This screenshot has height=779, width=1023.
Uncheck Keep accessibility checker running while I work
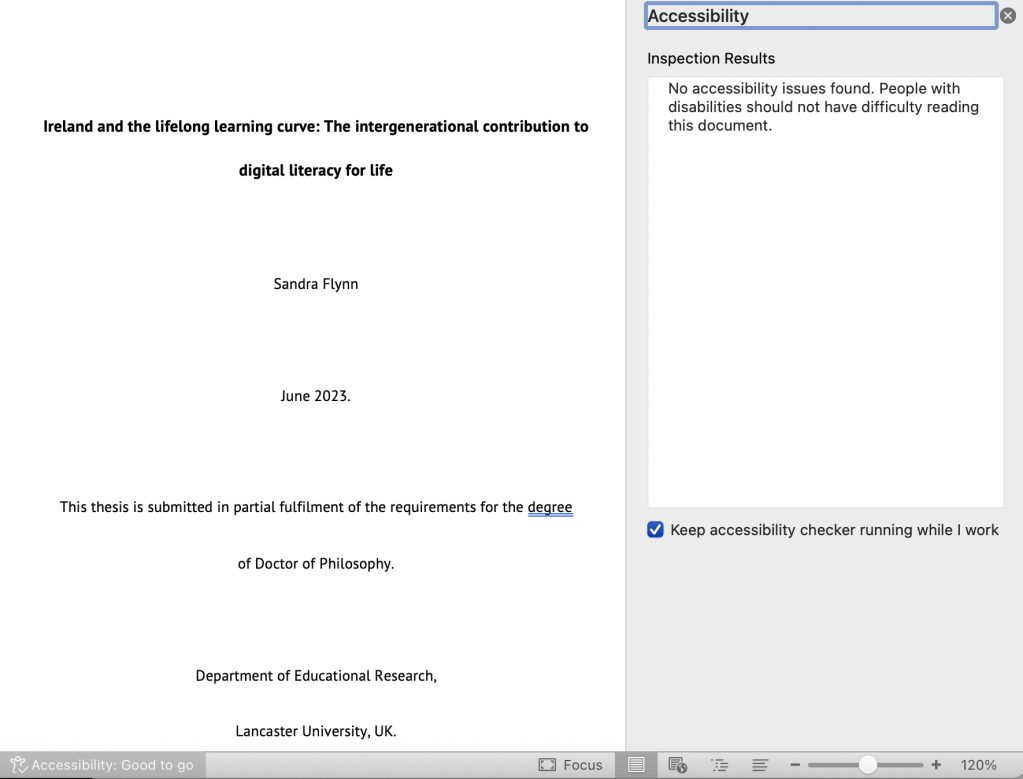pyautogui.click(x=656, y=530)
